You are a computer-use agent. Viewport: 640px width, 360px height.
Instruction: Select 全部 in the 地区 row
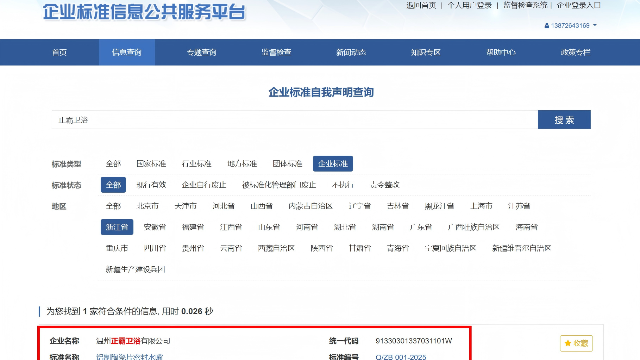[x=113, y=206]
